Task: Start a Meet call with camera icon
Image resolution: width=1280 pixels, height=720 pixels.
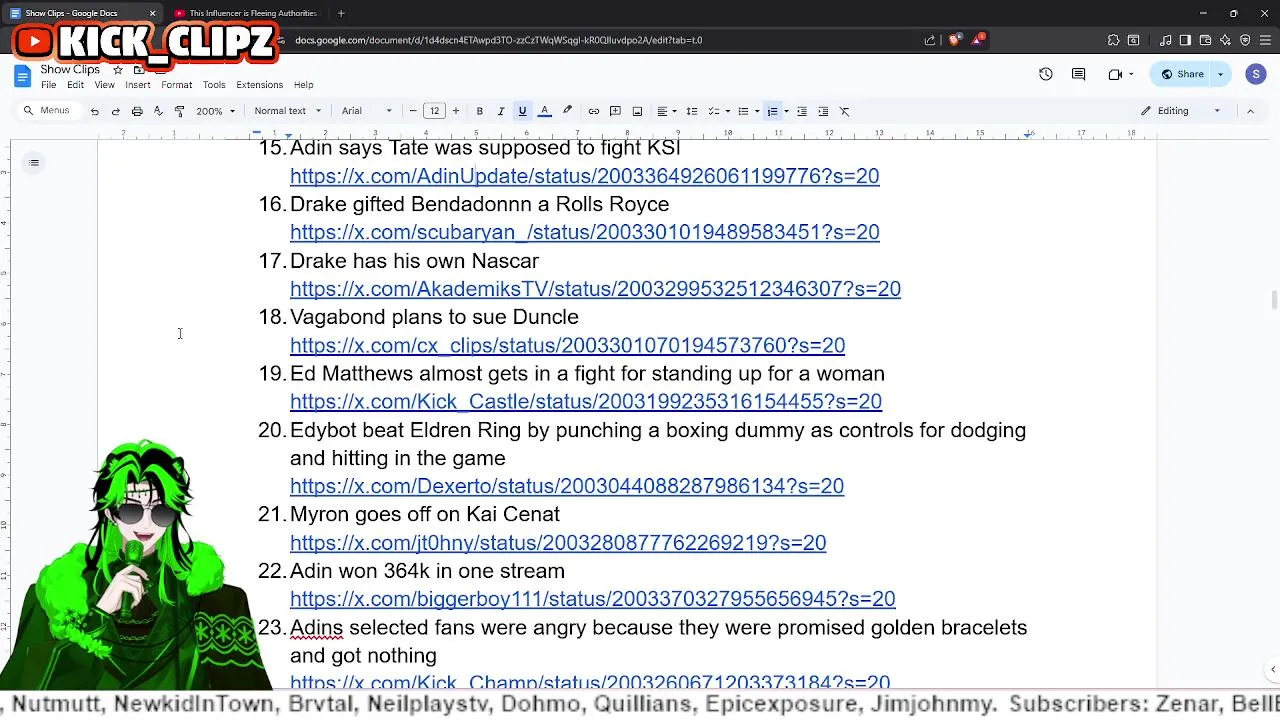Action: pos(1115,74)
